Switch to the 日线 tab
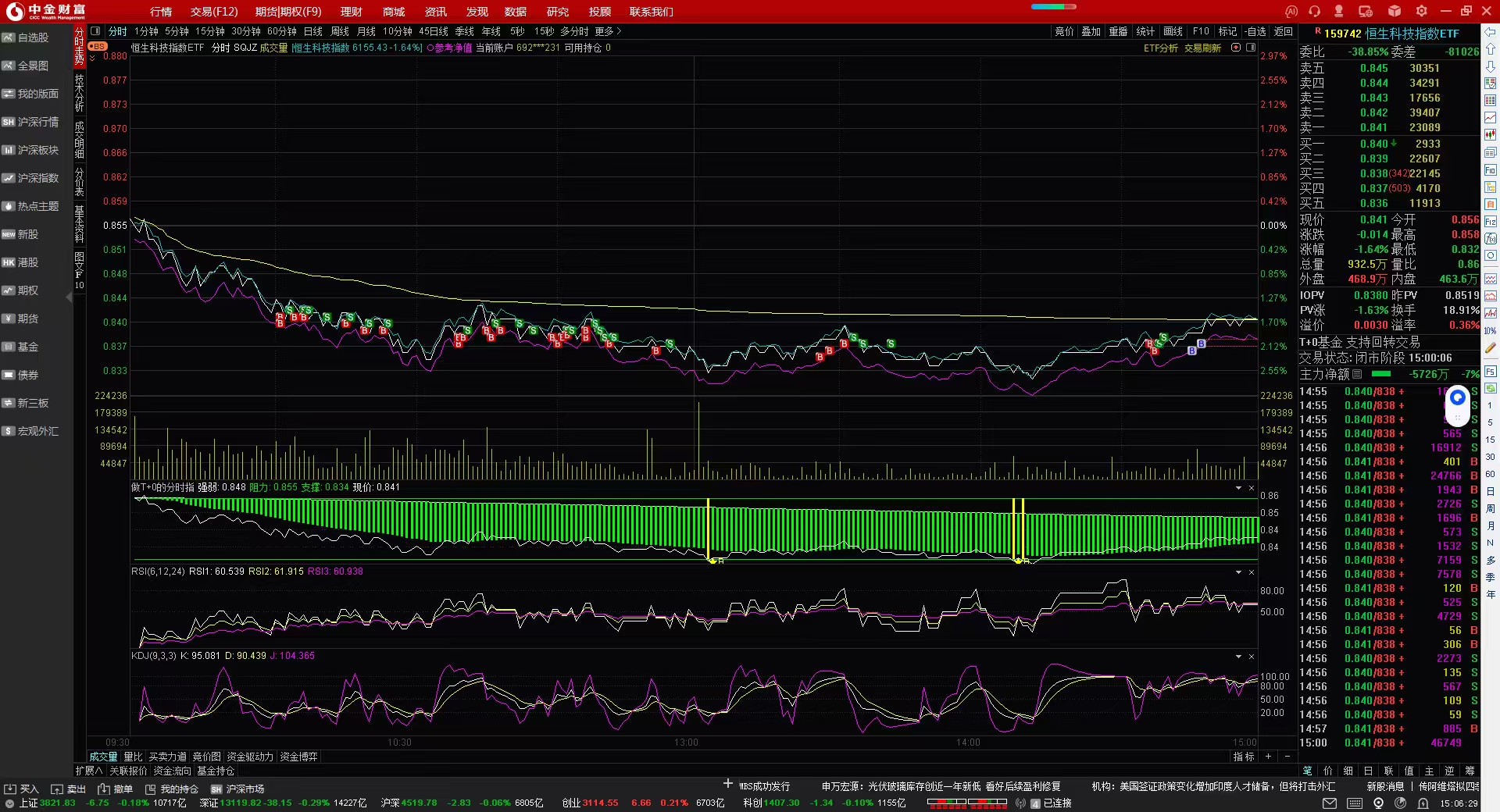The height and width of the screenshot is (812, 1500). point(313,31)
